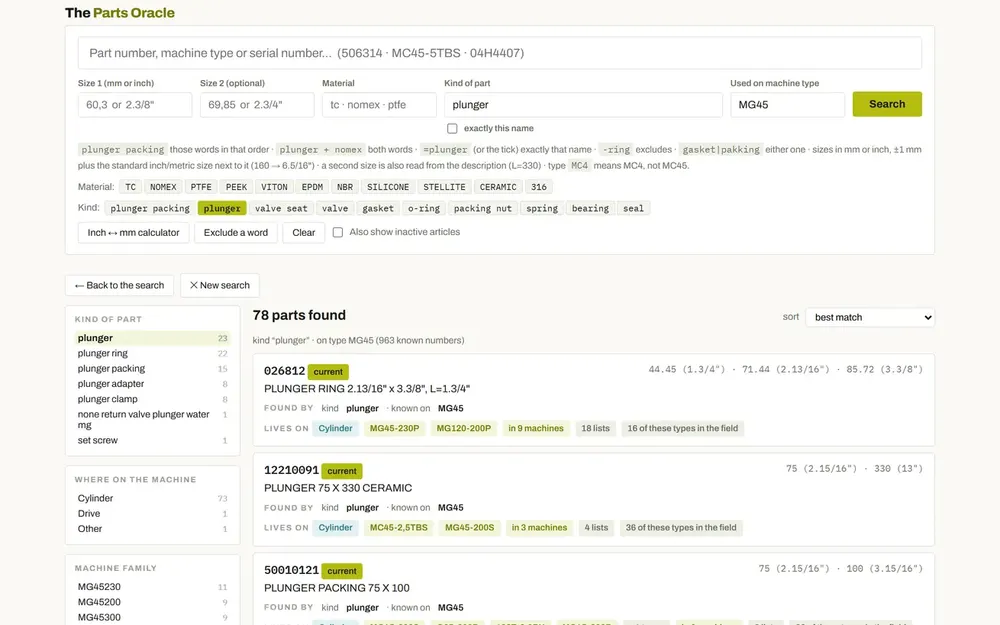Select the CERAMIC material chip
This screenshot has height=625, width=1000.
click(x=498, y=187)
